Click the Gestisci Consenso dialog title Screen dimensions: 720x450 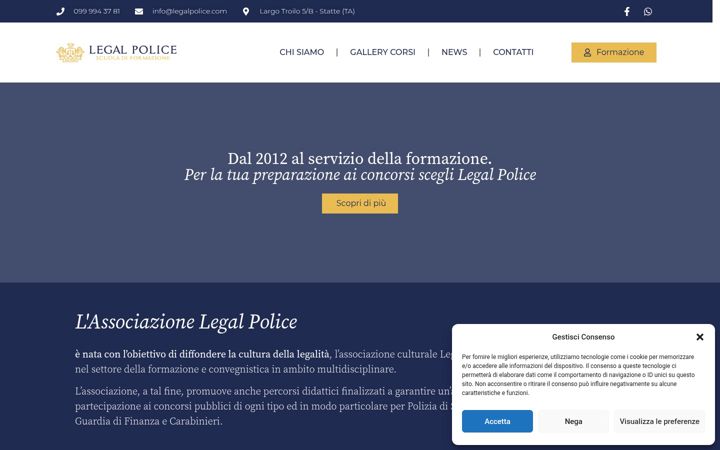(x=583, y=337)
